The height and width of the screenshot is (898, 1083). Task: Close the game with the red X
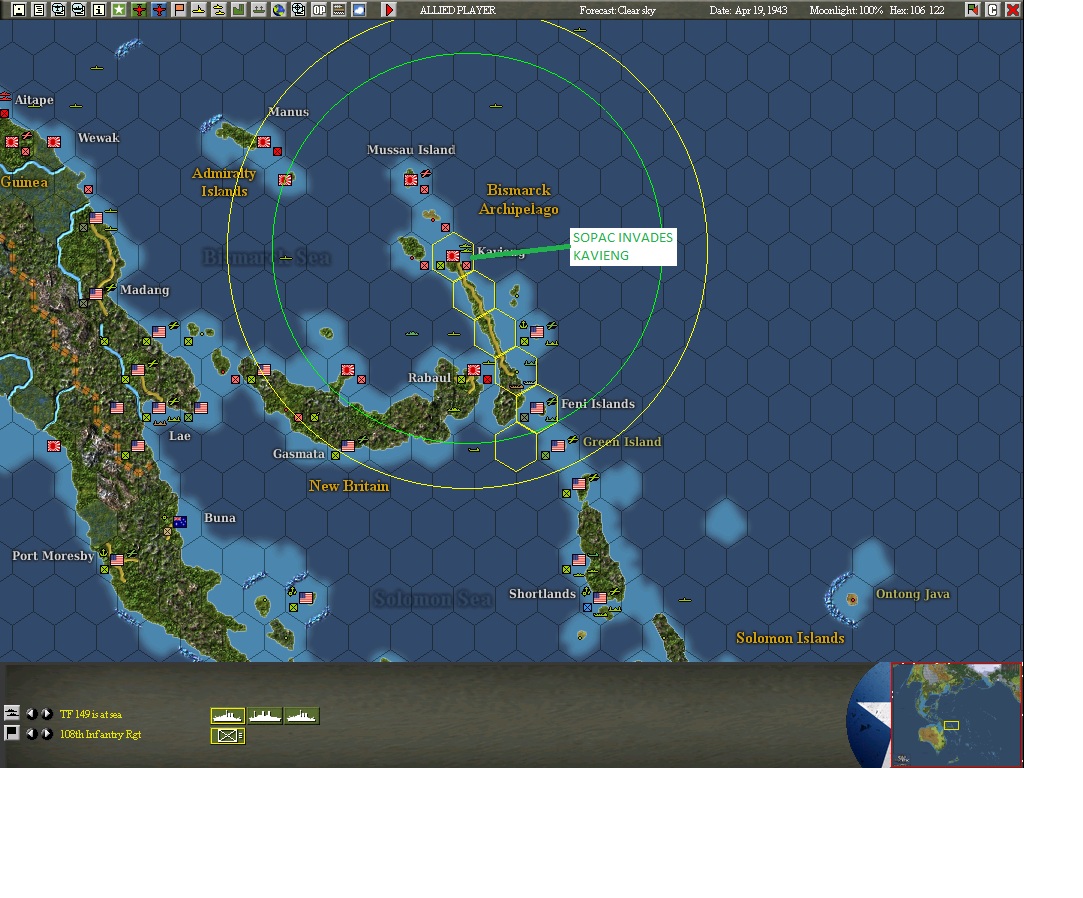1013,10
